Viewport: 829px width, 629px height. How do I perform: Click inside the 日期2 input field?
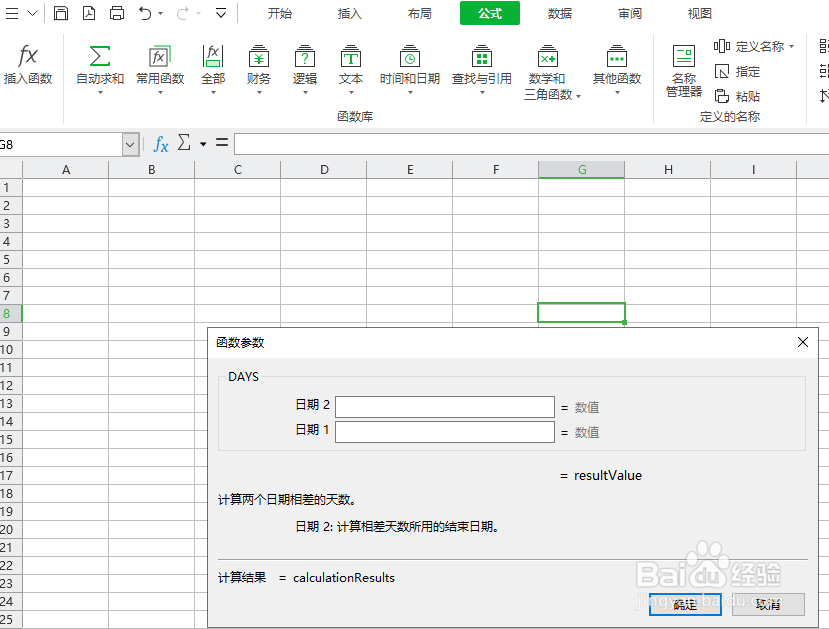click(x=445, y=406)
